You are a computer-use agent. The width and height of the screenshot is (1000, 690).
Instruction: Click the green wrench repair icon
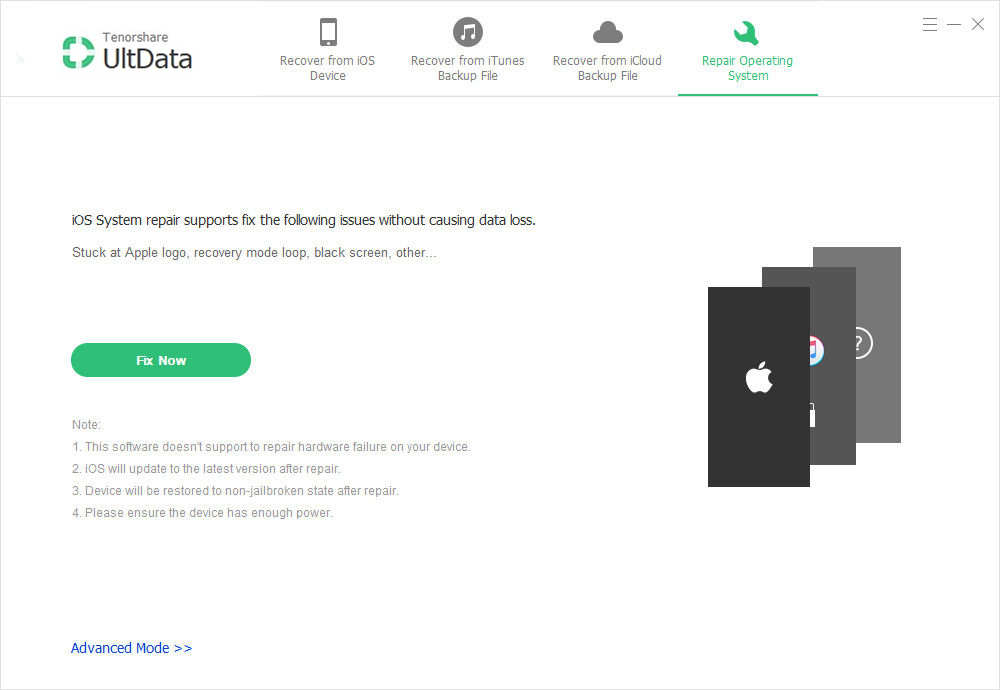click(x=746, y=33)
